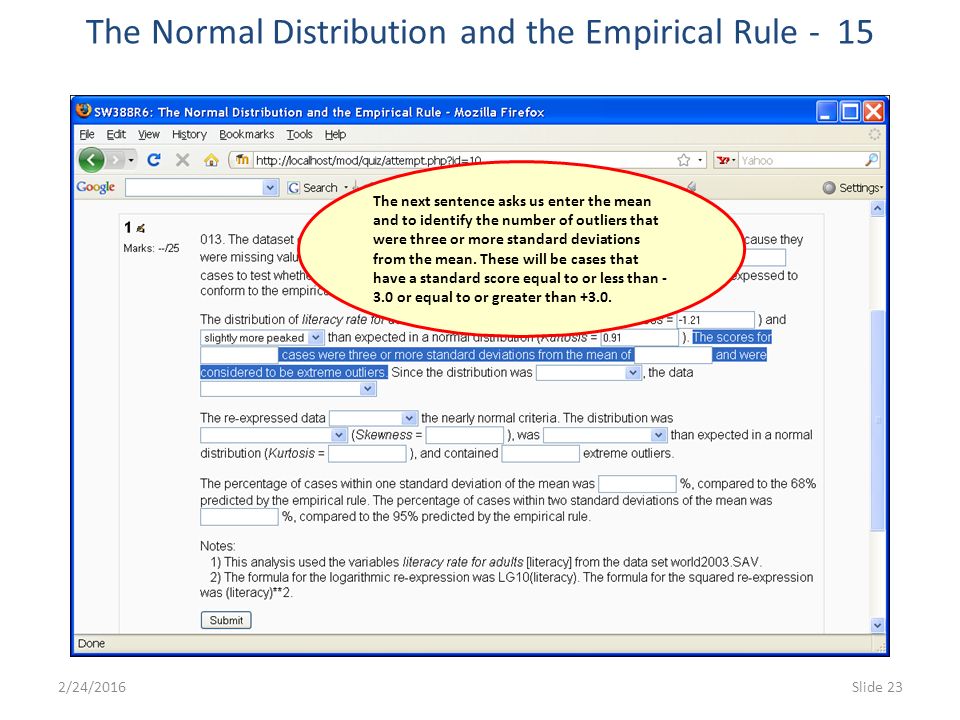Click the two standard deviations percentage field
This screenshot has height=720, width=960.
tap(239, 517)
